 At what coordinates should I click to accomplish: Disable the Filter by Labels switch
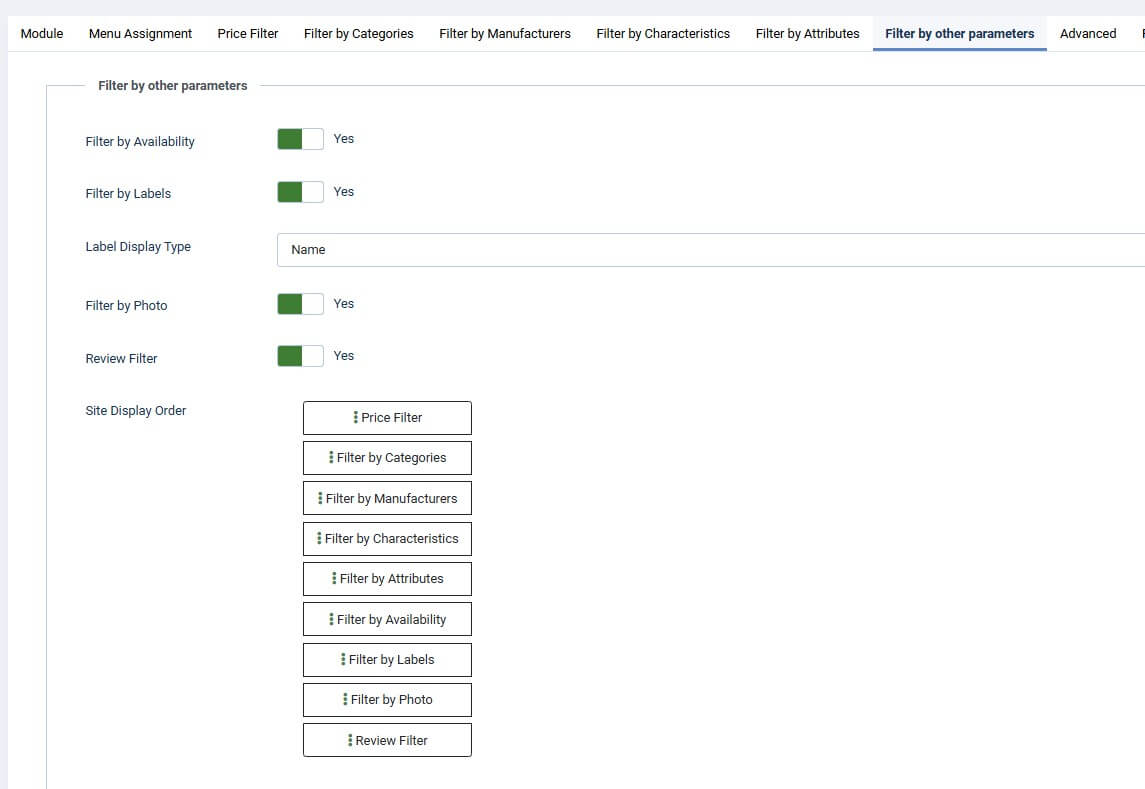pyautogui.click(x=300, y=192)
